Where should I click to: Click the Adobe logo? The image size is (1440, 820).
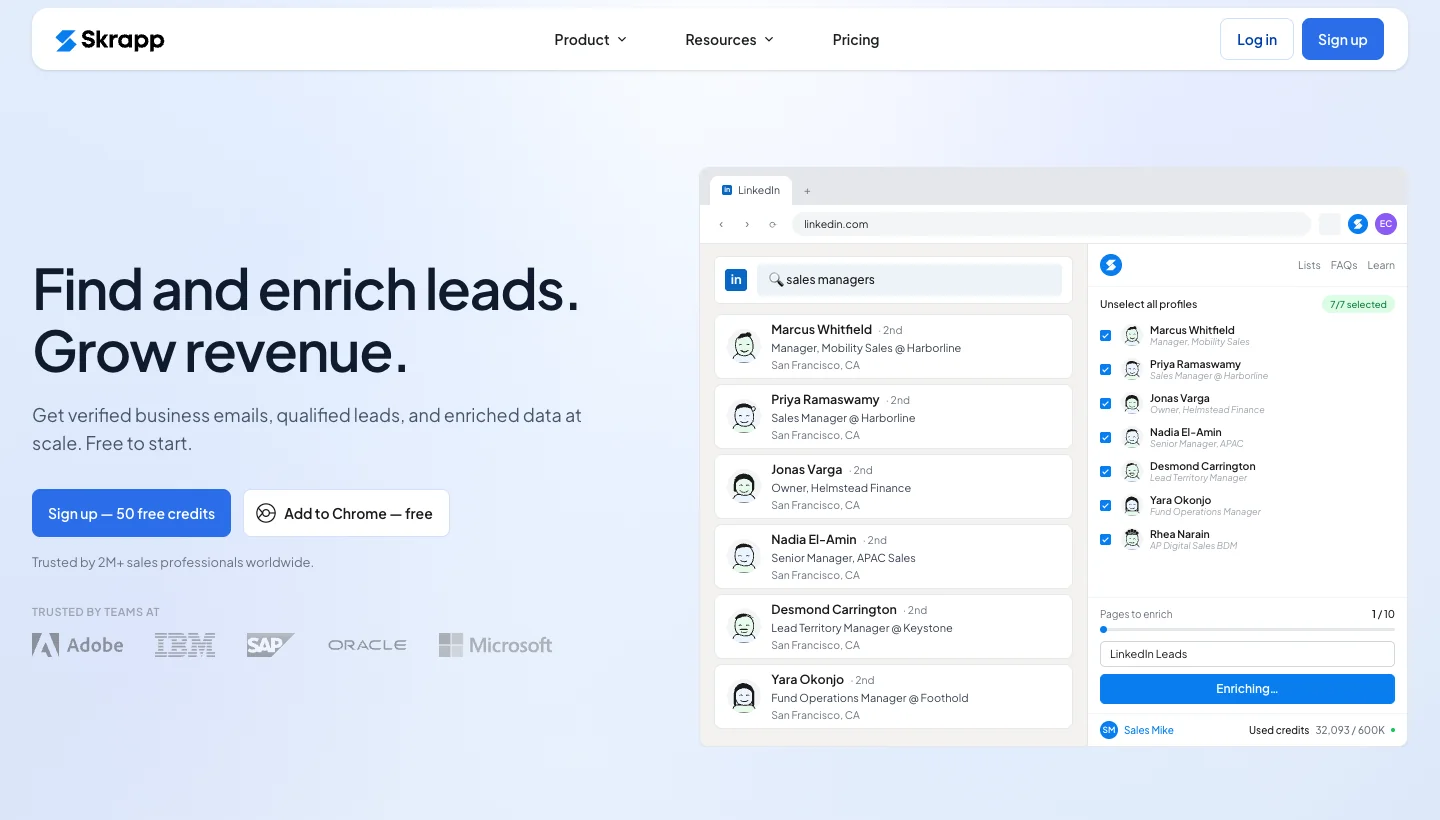(x=78, y=645)
